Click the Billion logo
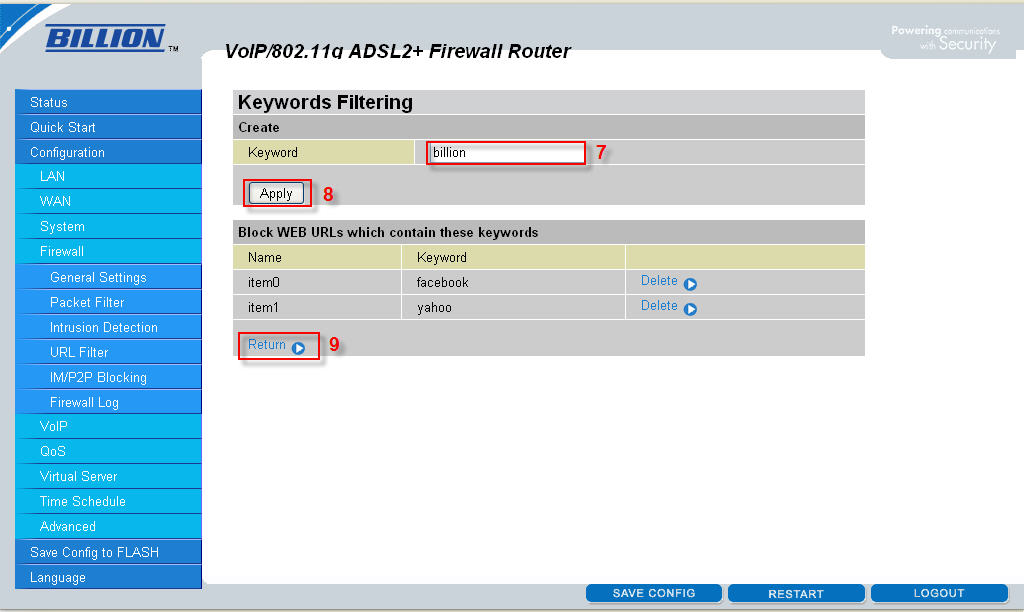This screenshot has width=1024, height=612. coord(107,38)
